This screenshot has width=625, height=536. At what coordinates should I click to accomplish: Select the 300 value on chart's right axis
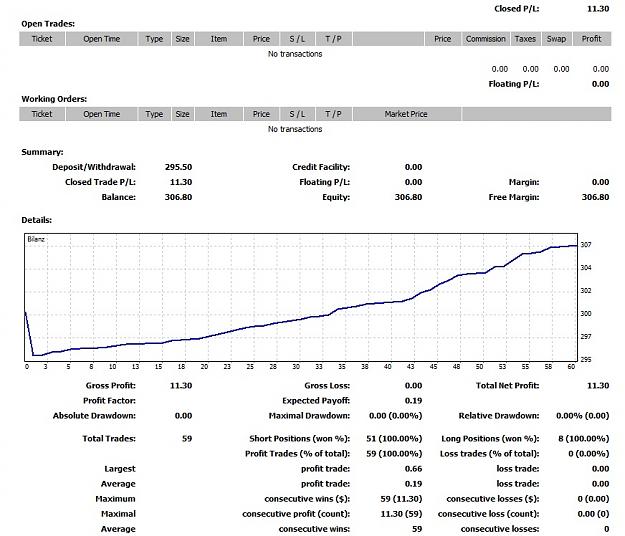pos(586,314)
